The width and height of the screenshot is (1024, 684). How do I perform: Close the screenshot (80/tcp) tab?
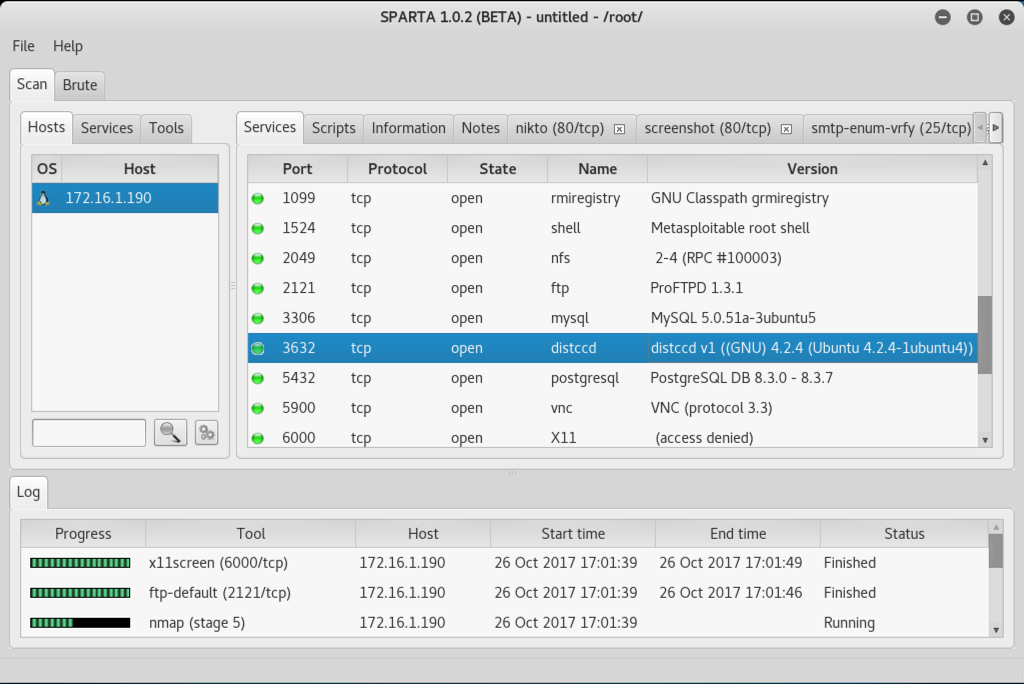click(786, 129)
